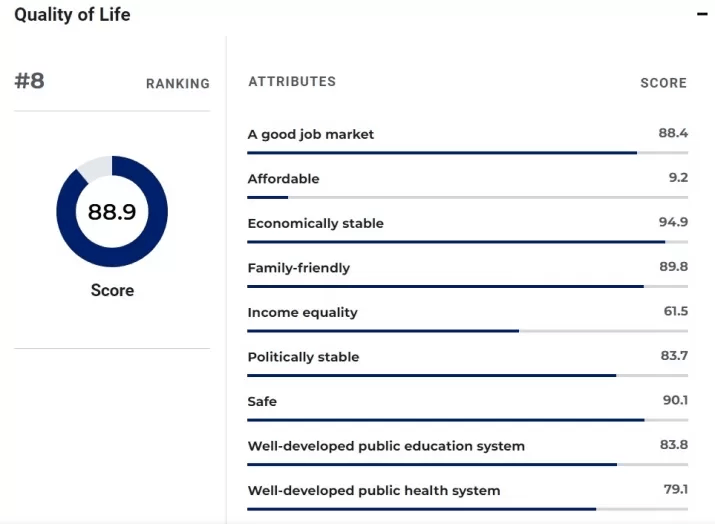The height and width of the screenshot is (524, 715).
Task: Click the Economically stable progress bar
Action: [x=467, y=242]
